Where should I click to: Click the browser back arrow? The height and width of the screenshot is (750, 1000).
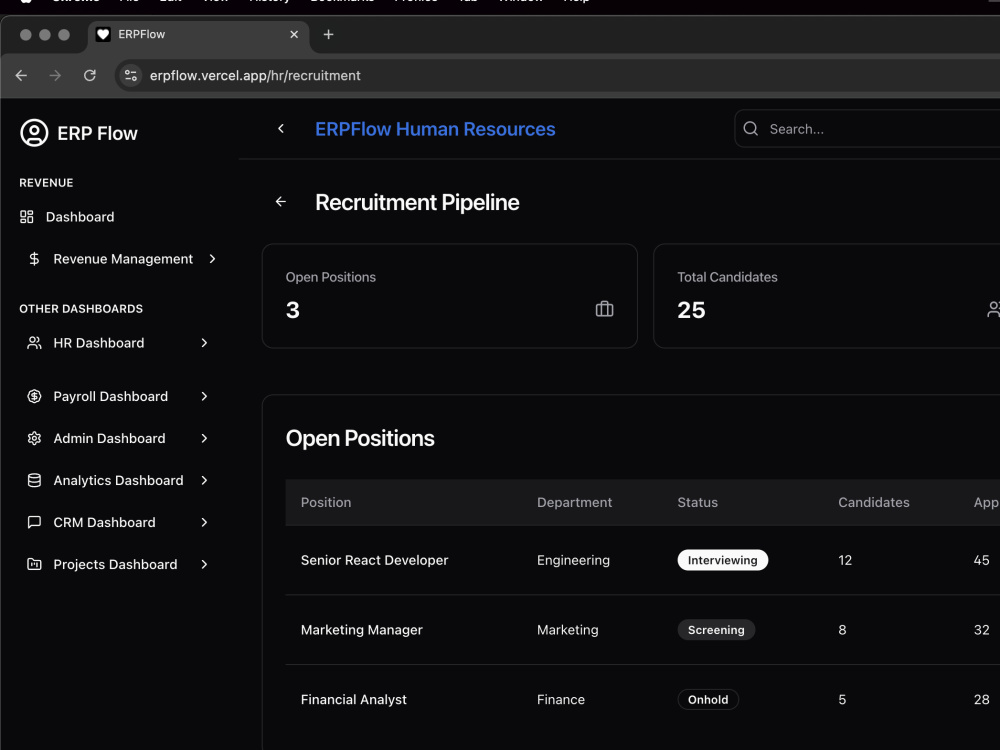click(x=21, y=75)
